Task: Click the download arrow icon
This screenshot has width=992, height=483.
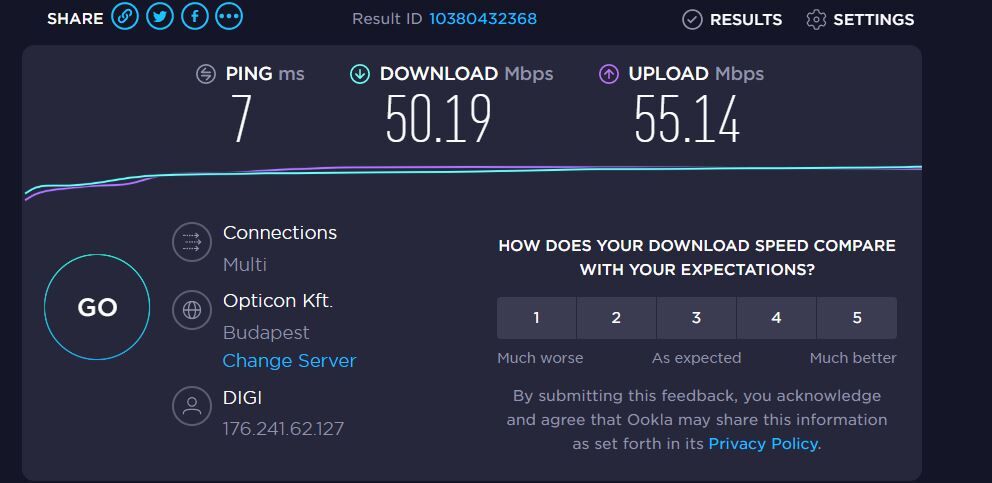Action: tap(359, 75)
